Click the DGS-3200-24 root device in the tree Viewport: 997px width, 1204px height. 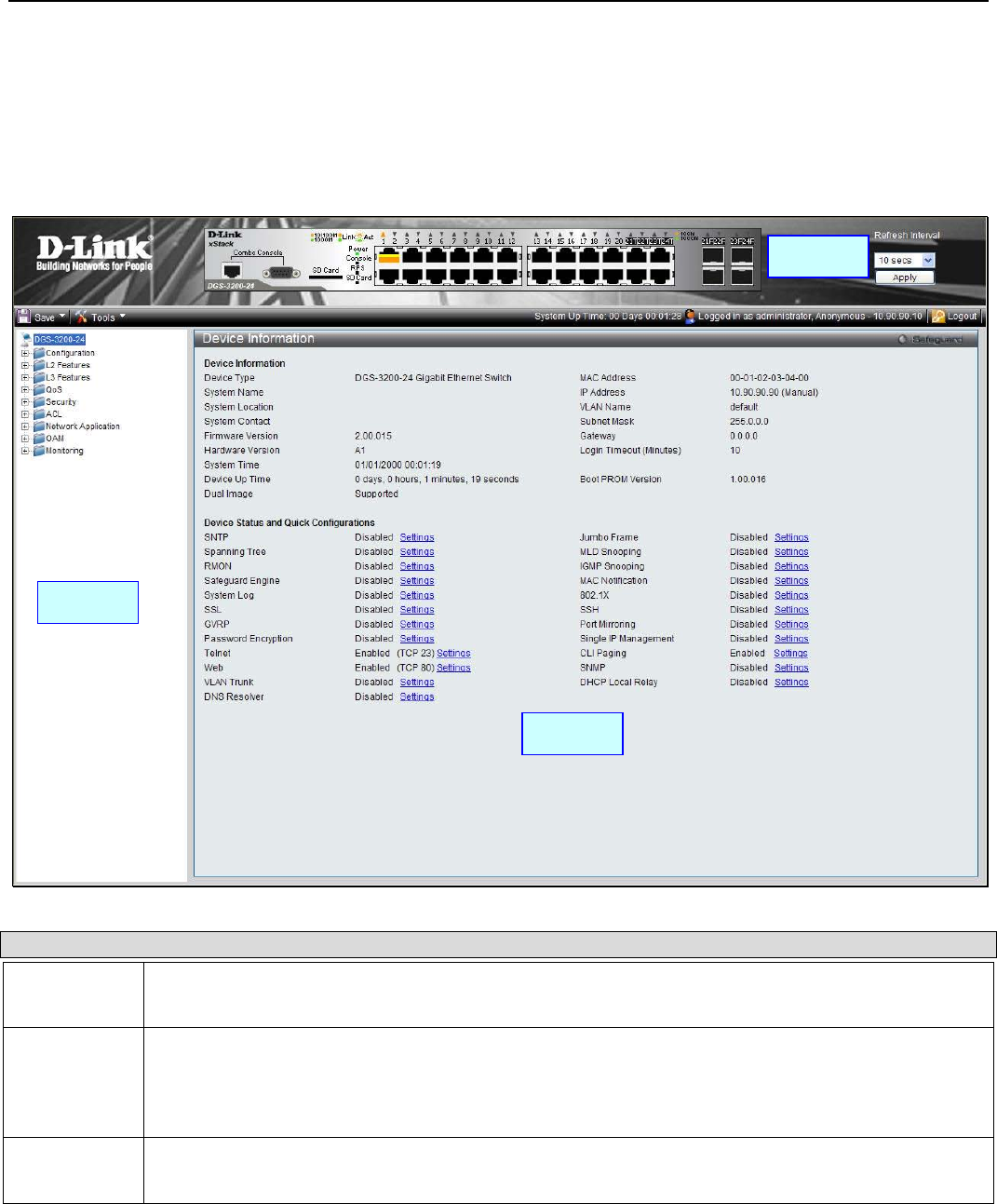pos(60,340)
